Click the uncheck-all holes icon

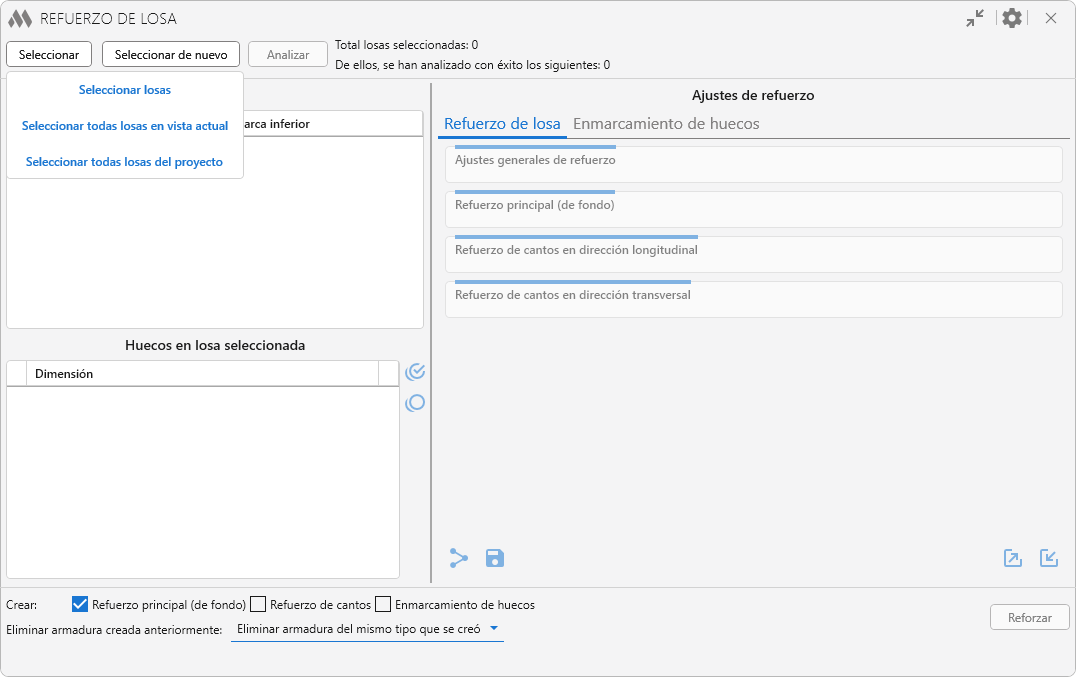click(415, 403)
